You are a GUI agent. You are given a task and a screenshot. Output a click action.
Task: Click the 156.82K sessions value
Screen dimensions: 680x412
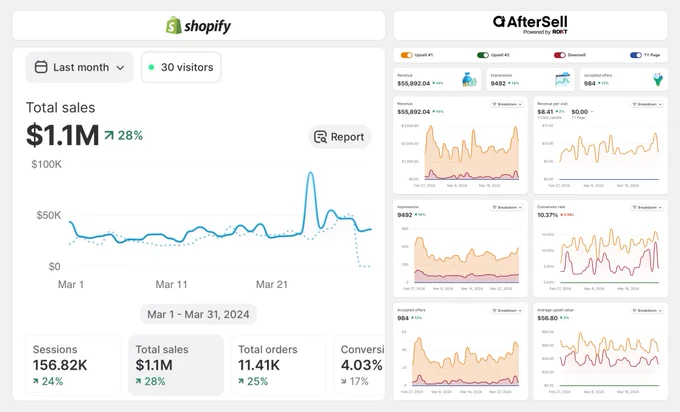coord(60,365)
